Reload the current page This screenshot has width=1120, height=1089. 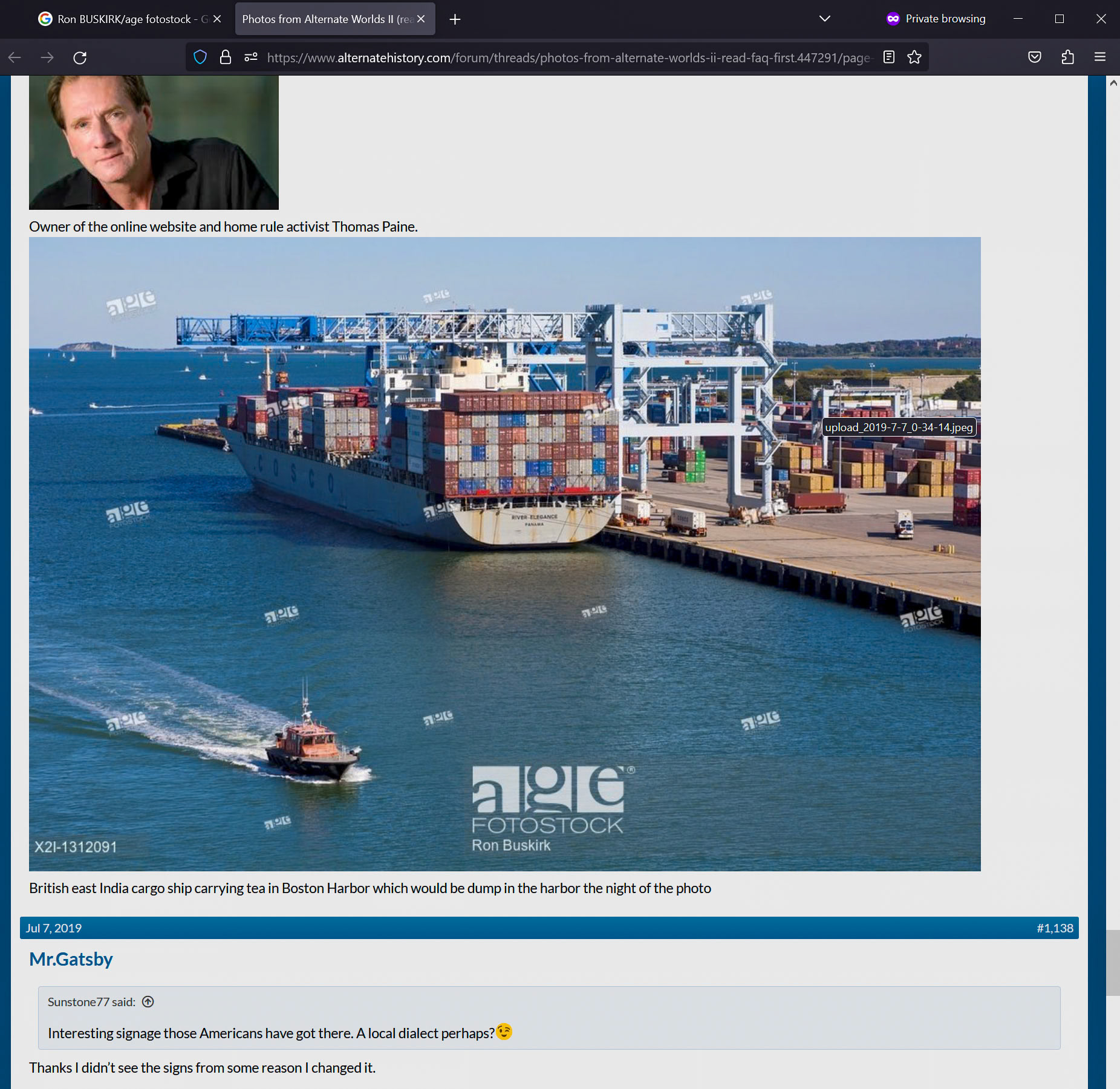80,57
